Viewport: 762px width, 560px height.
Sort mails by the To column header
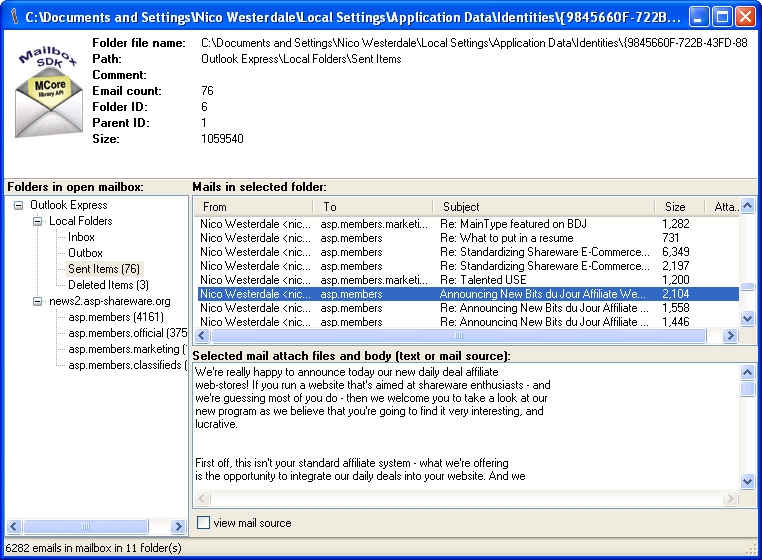click(x=372, y=207)
